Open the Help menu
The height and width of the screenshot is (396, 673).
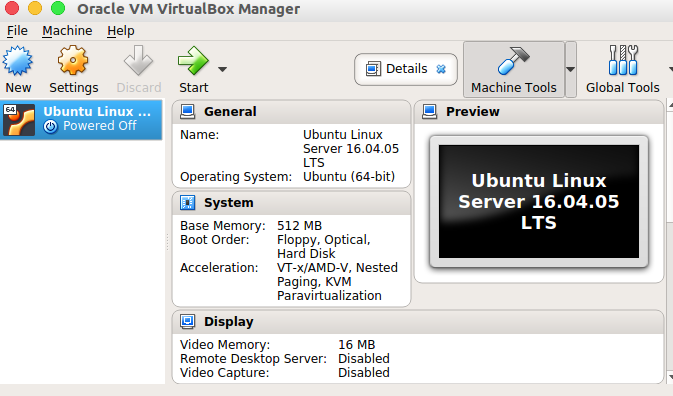pyautogui.click(x=121, y=31)
